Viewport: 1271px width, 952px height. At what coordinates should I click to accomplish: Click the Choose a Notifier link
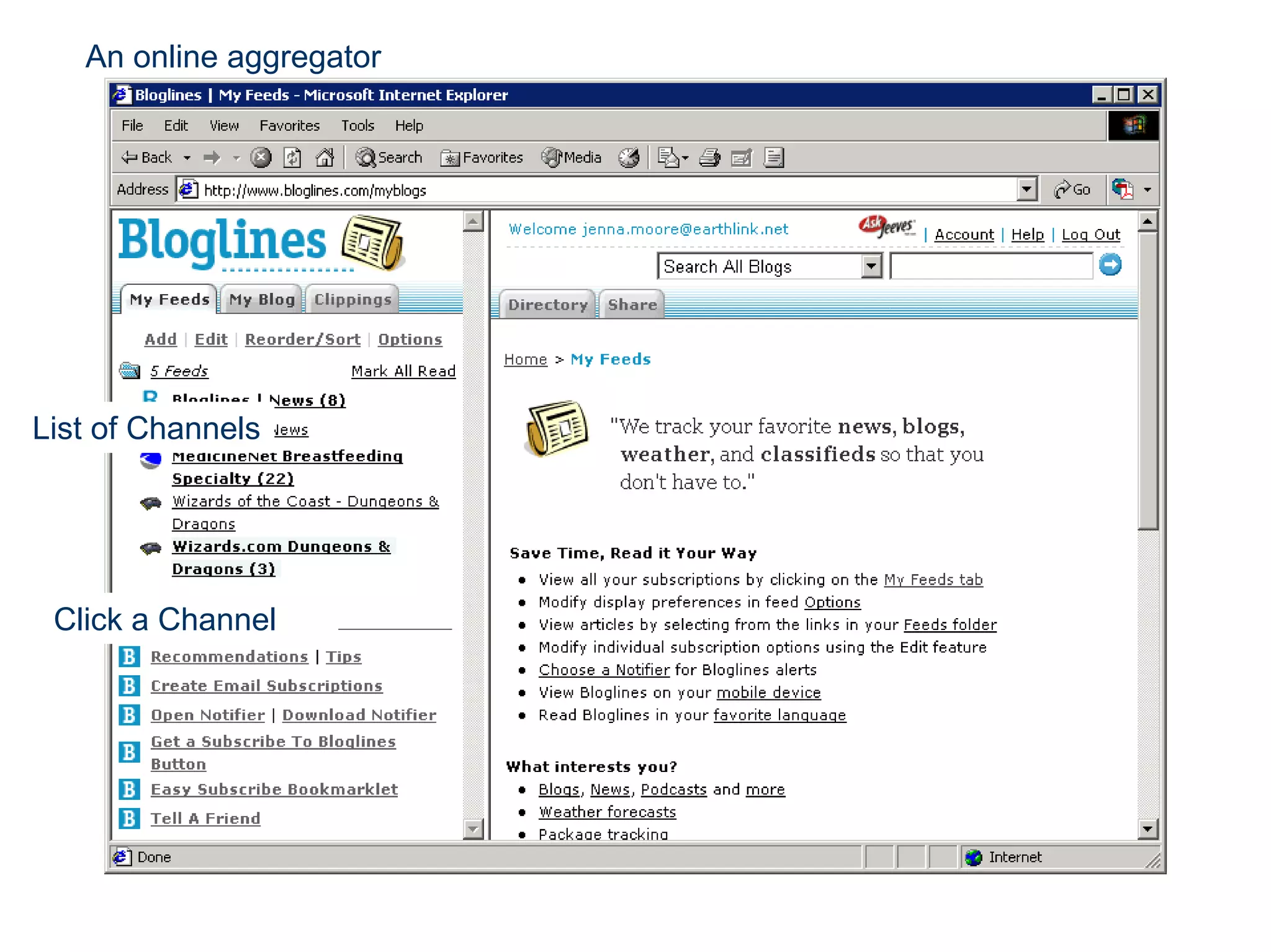coord(604,670)
